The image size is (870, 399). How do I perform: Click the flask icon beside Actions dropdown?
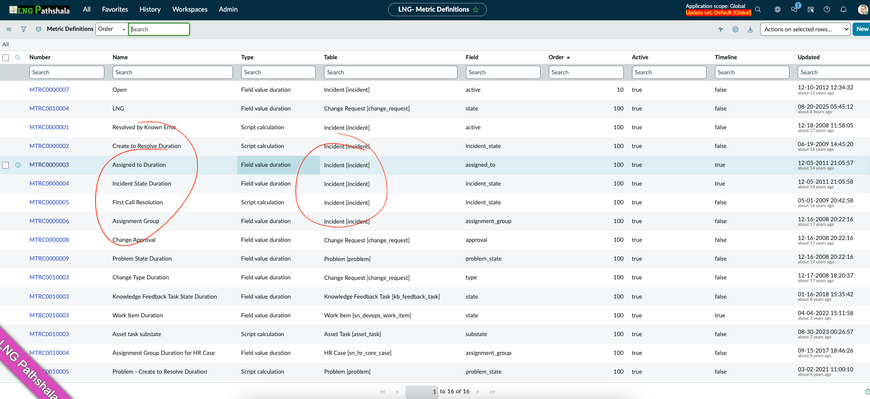click(750, 29)
